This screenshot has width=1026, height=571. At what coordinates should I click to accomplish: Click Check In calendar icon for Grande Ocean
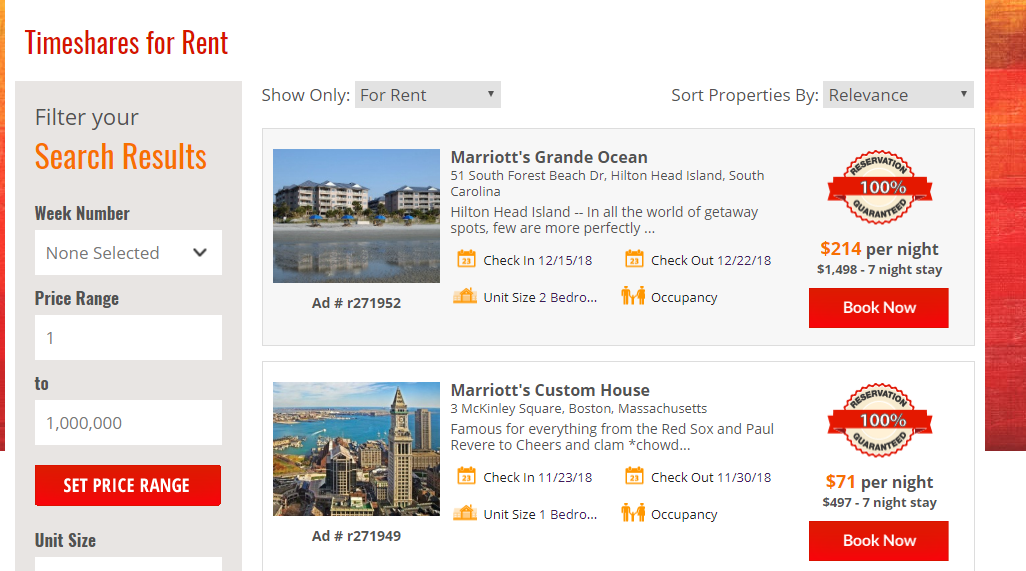coord(466,259)
